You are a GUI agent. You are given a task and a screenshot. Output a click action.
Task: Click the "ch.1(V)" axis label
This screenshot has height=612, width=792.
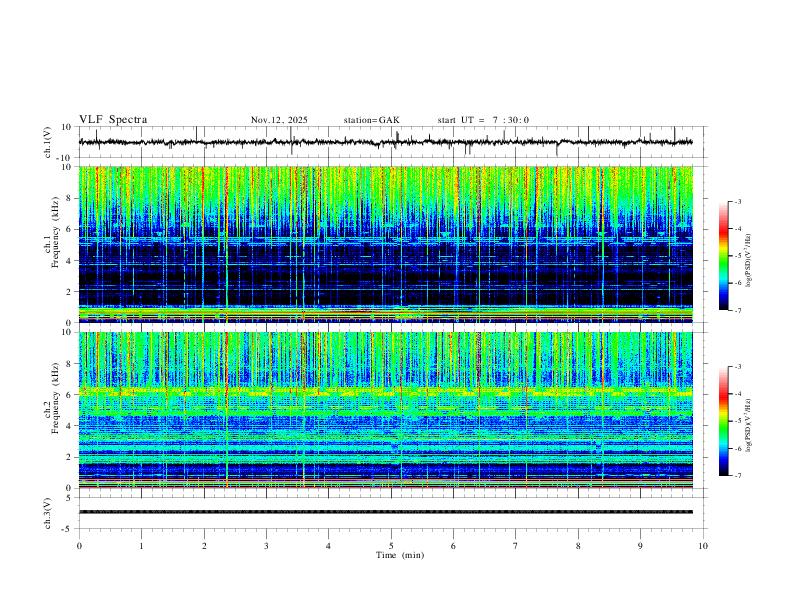tap(48, 142)
